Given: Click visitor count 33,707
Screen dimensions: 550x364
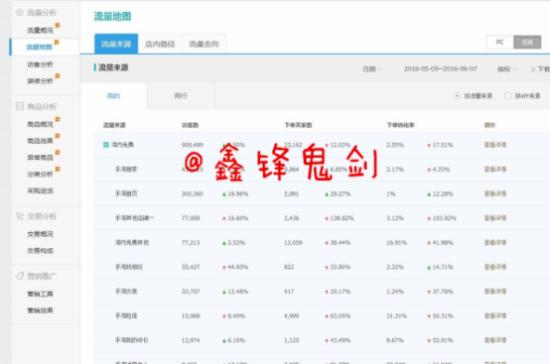Looking at the screenshot, I should point(190,291).
